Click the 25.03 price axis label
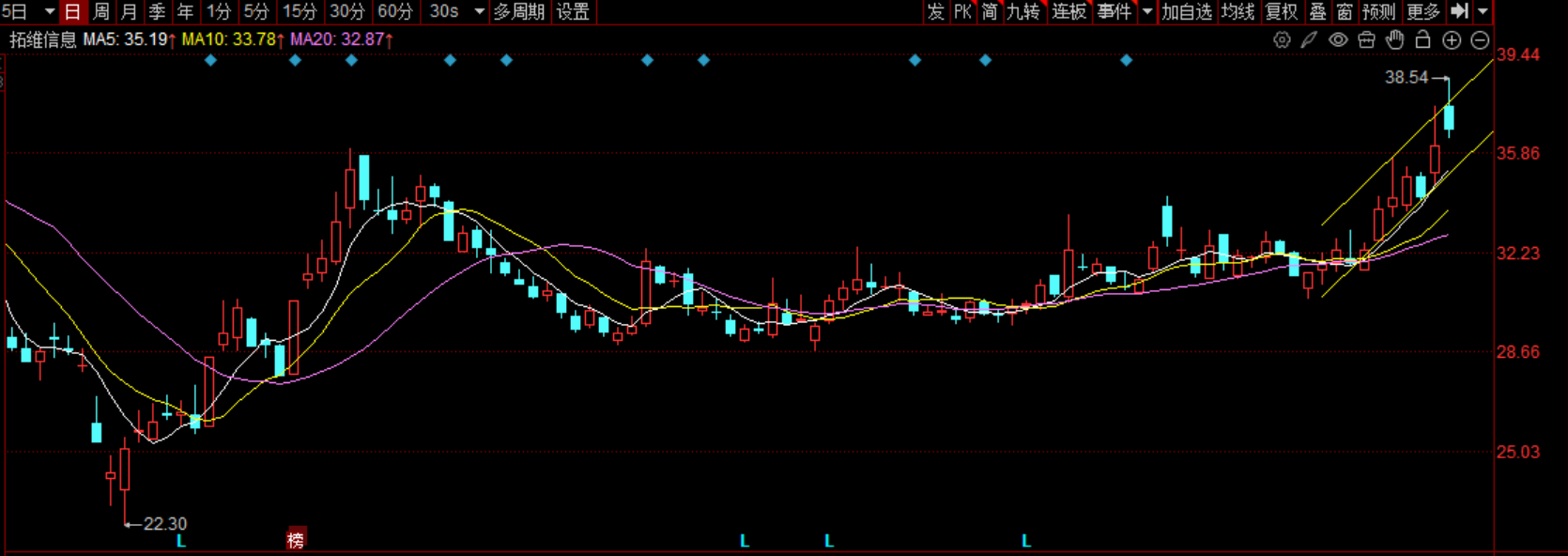Image resolution: width=1568 pixels, height=556 pixels. coord(1518,452)
